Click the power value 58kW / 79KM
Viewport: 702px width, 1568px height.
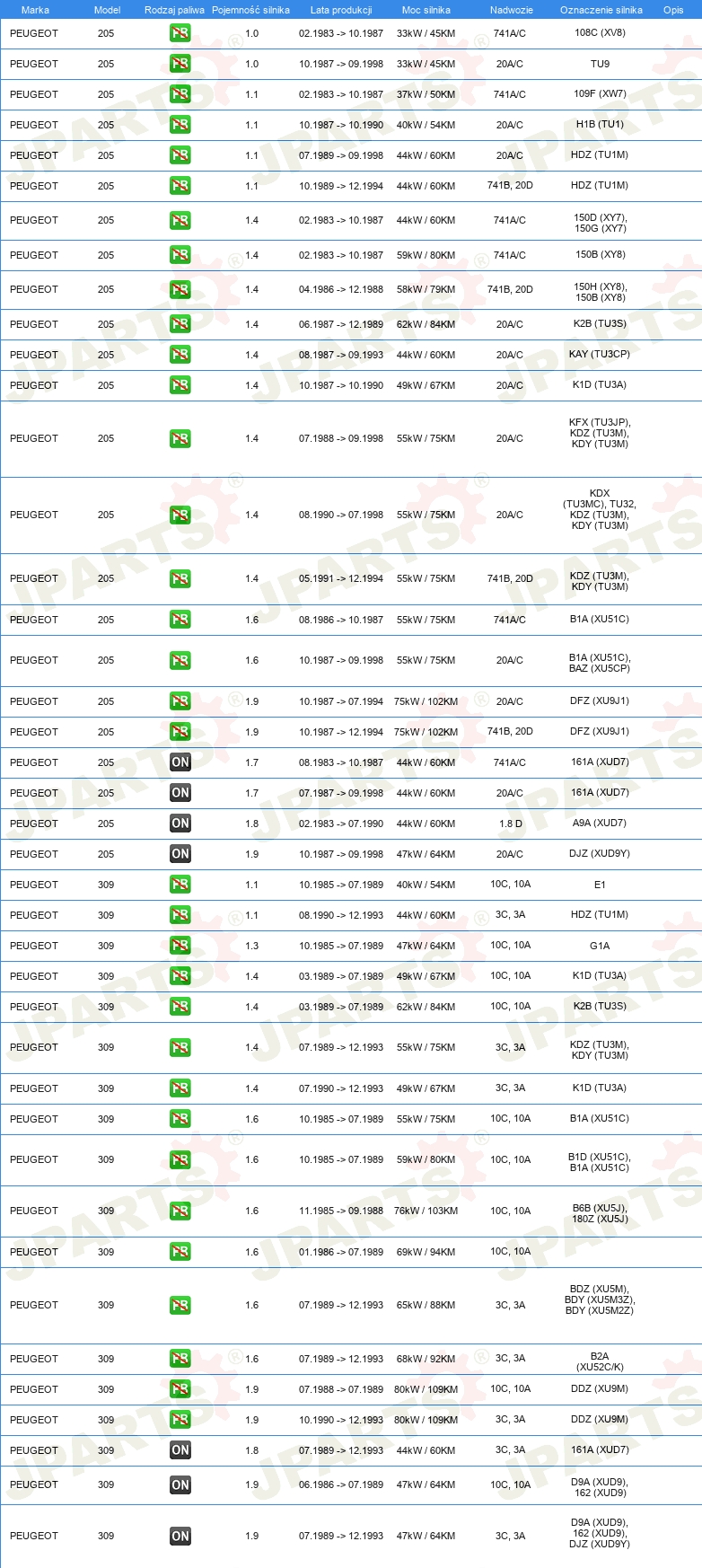[x=426, y=289]
